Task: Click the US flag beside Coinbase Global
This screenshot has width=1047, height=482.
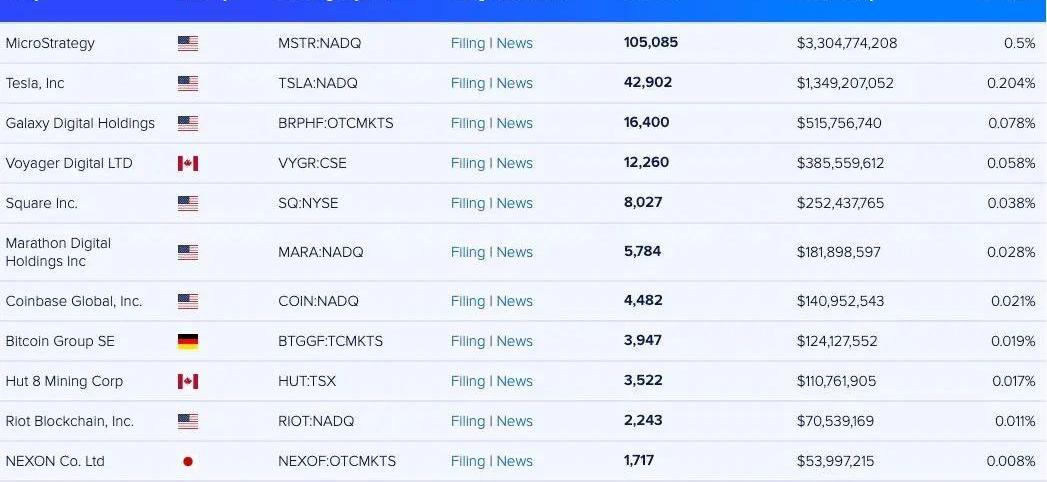Action: coord(188,301)
